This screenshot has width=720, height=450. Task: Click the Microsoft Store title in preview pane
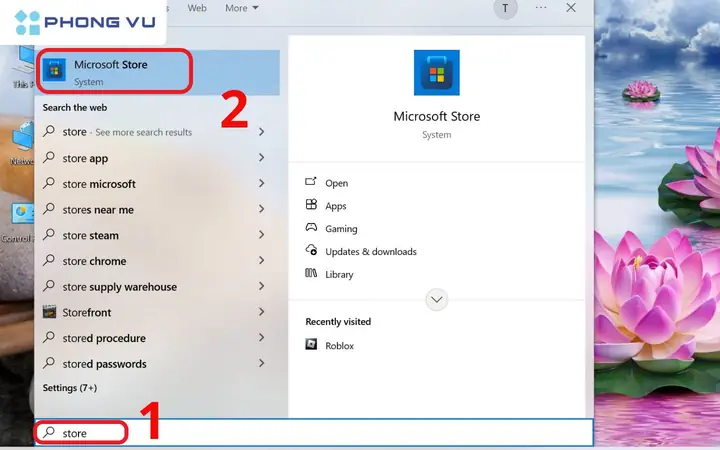click(x=437, y=116)
